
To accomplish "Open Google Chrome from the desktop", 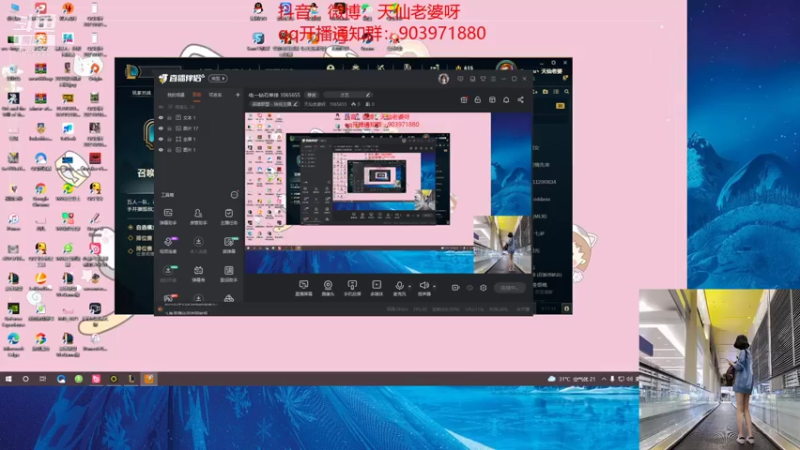I will (x=41, y=193).
